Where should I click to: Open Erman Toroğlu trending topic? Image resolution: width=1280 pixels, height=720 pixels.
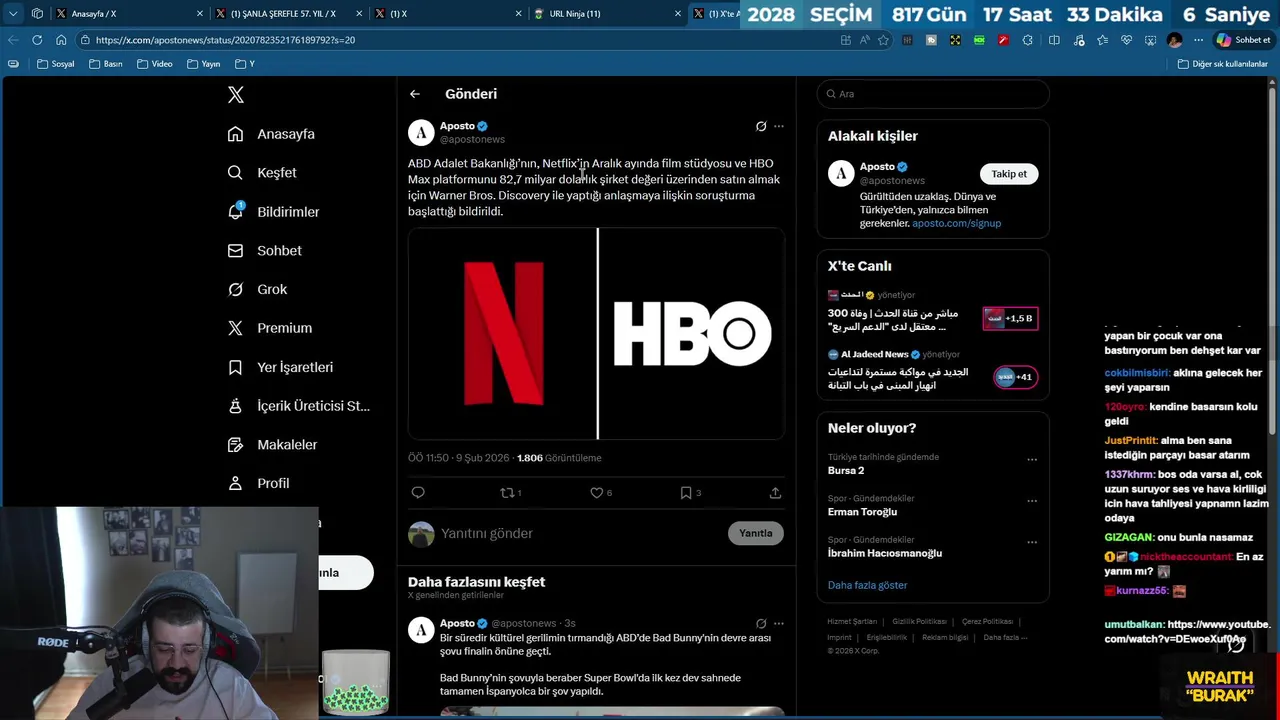[862, 511]
